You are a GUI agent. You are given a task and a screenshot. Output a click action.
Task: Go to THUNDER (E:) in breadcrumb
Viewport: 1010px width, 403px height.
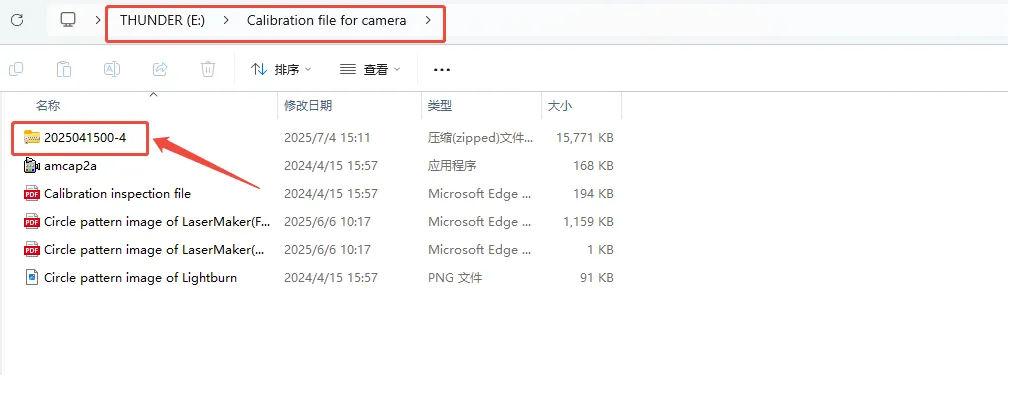pos(162,20)
